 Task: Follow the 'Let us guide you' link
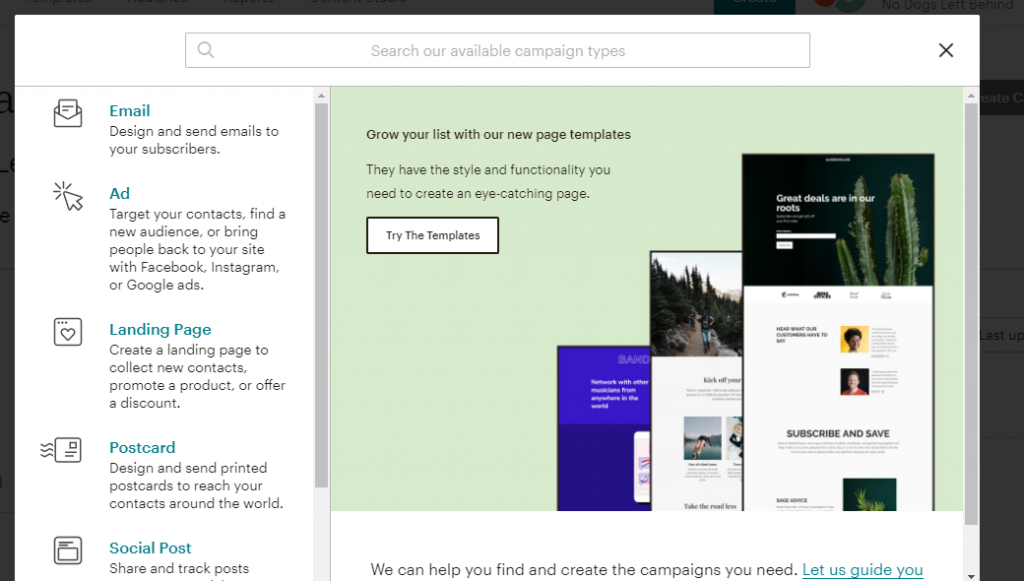coord(862,569)
